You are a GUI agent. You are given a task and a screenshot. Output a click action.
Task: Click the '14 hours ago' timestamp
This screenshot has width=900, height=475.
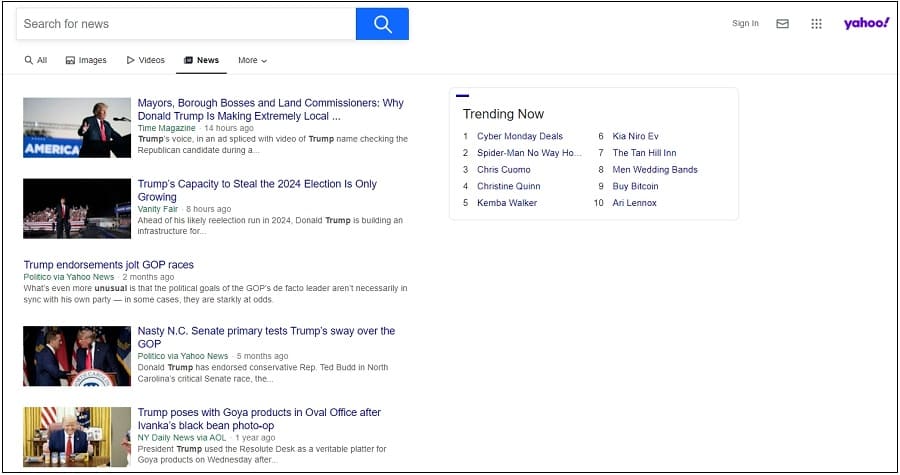229,128
